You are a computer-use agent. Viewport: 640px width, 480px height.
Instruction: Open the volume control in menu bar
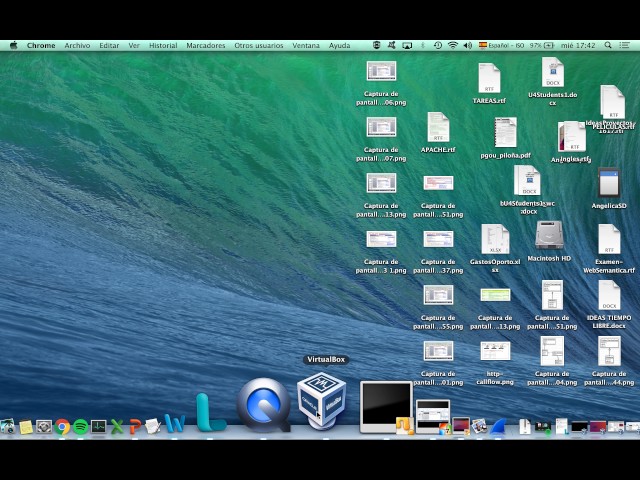[x=467, y=45]
